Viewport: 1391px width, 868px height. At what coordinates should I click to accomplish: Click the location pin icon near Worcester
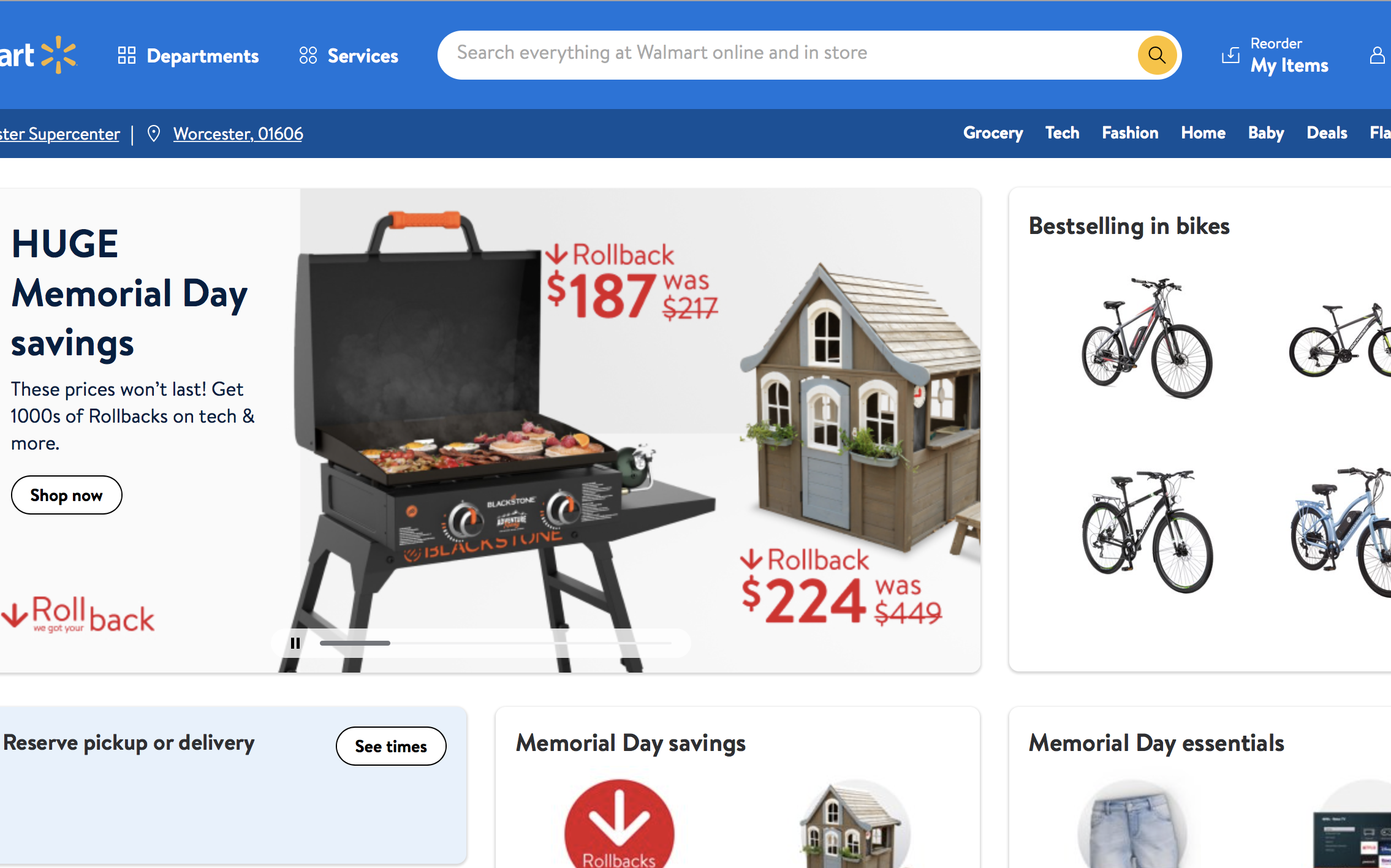click(x=154, y=134)
